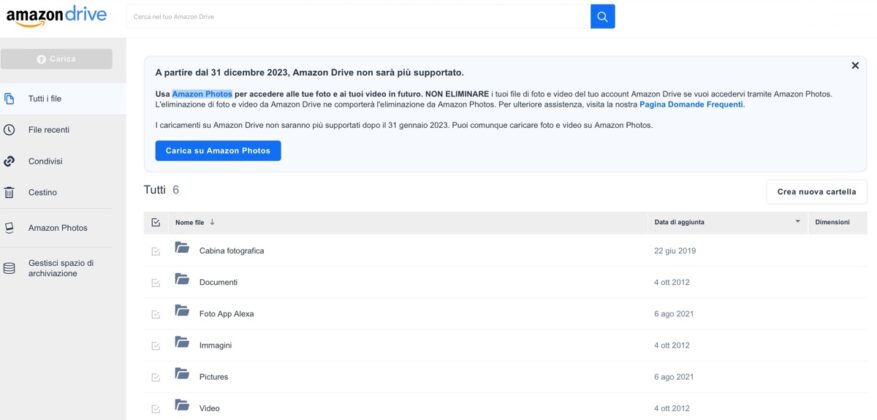Click the Pictures folder icon
The height and width of the screenshot is (420, 877).
click(182, 373)
